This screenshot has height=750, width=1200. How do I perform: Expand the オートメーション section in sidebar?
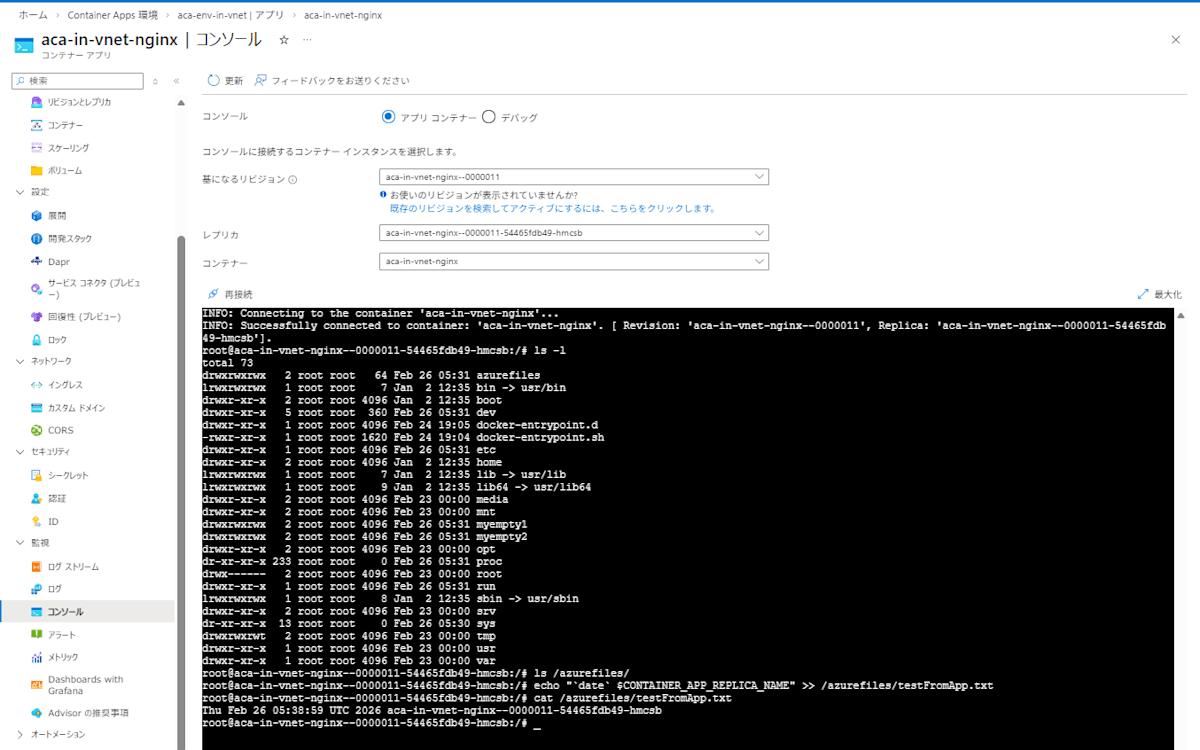(x=20, y=734)
